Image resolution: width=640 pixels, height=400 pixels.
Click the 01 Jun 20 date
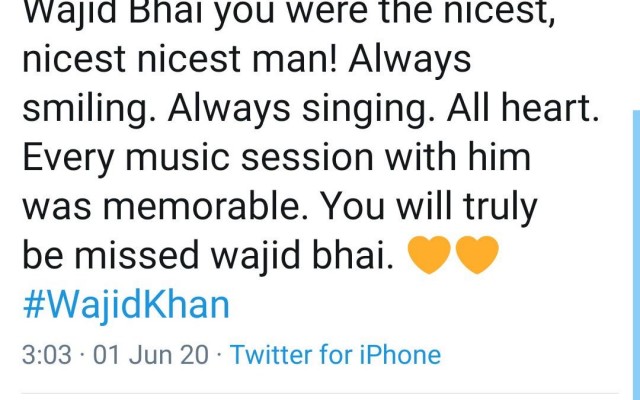[151, 354]
